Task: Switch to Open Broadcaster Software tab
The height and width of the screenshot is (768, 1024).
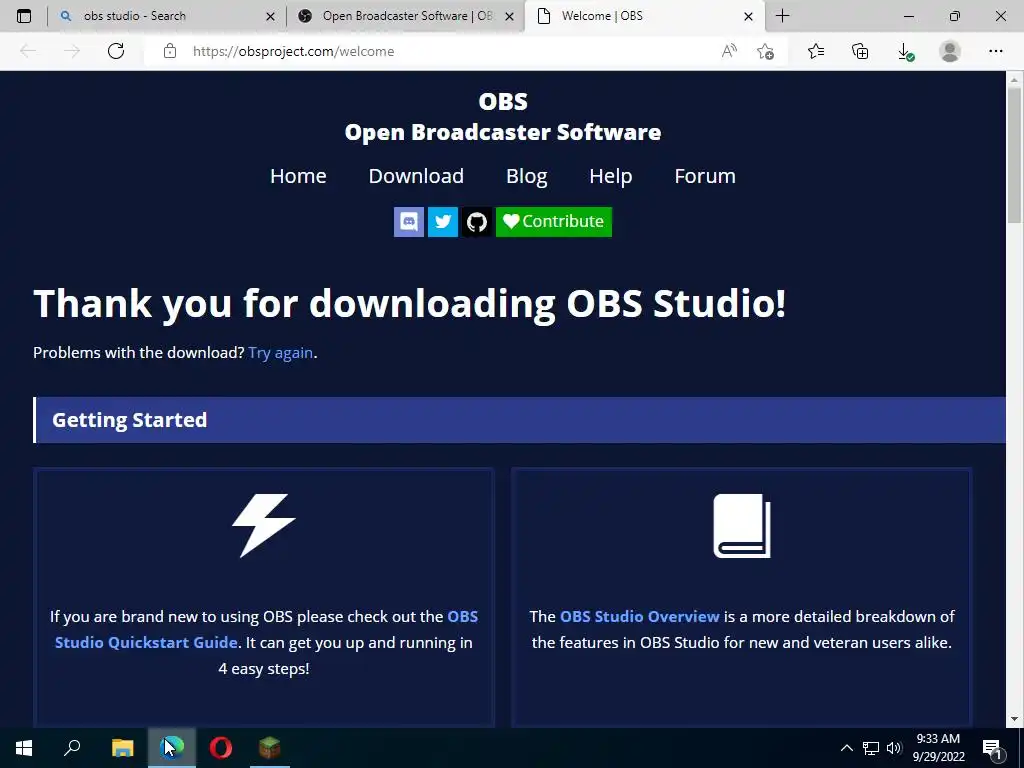Action: click(x=405, y=16)
